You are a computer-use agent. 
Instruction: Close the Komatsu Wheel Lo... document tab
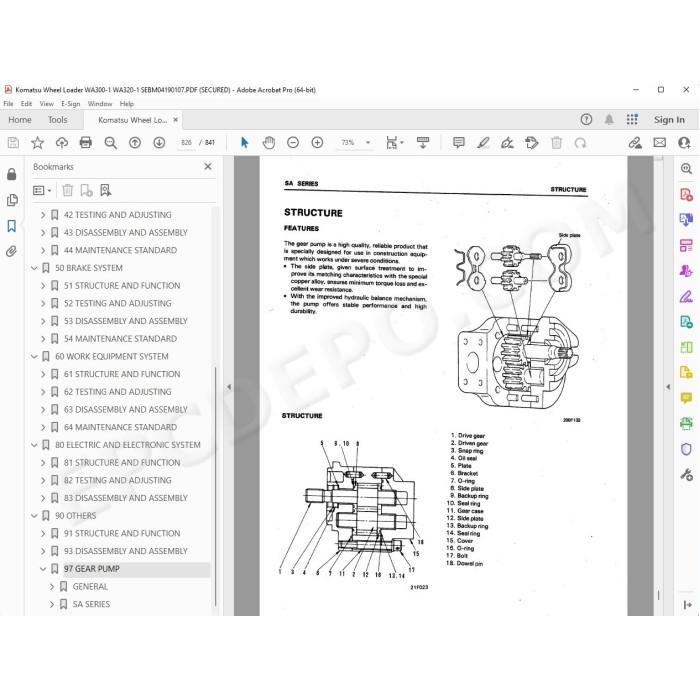(x=175, y=120)
